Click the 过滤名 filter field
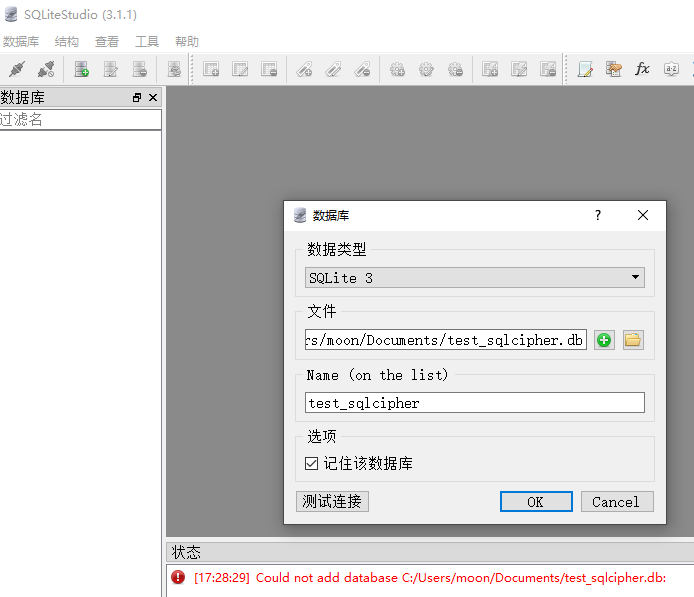The width and height of the screenshot is (694, 597). pyautogui.click(x=81, y=119)
